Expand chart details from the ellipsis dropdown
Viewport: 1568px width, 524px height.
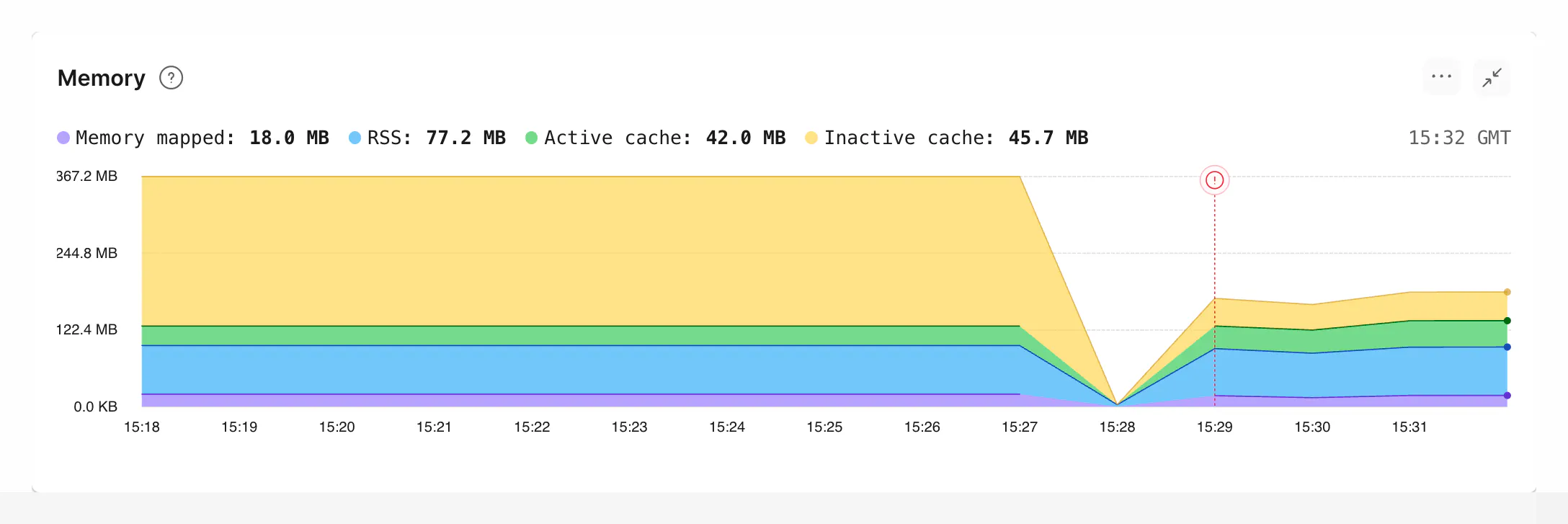[1440, 77]
